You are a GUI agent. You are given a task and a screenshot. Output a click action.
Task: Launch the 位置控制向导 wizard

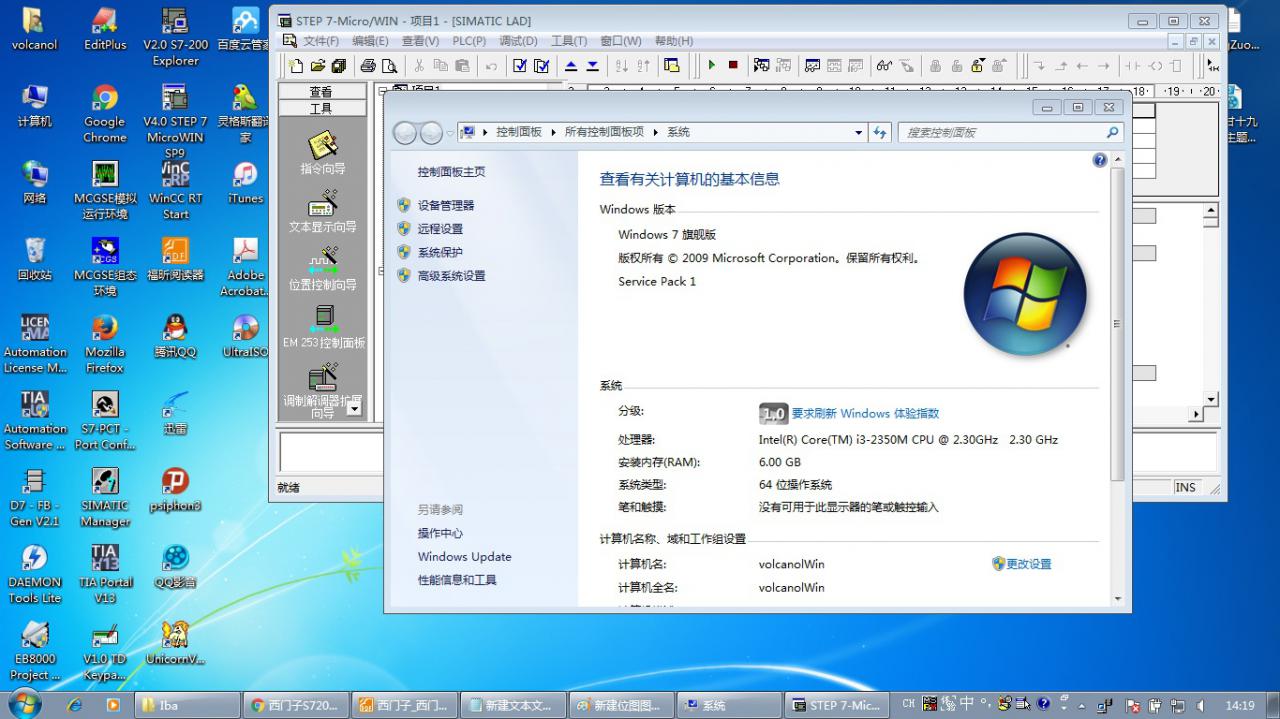[322, 267]
